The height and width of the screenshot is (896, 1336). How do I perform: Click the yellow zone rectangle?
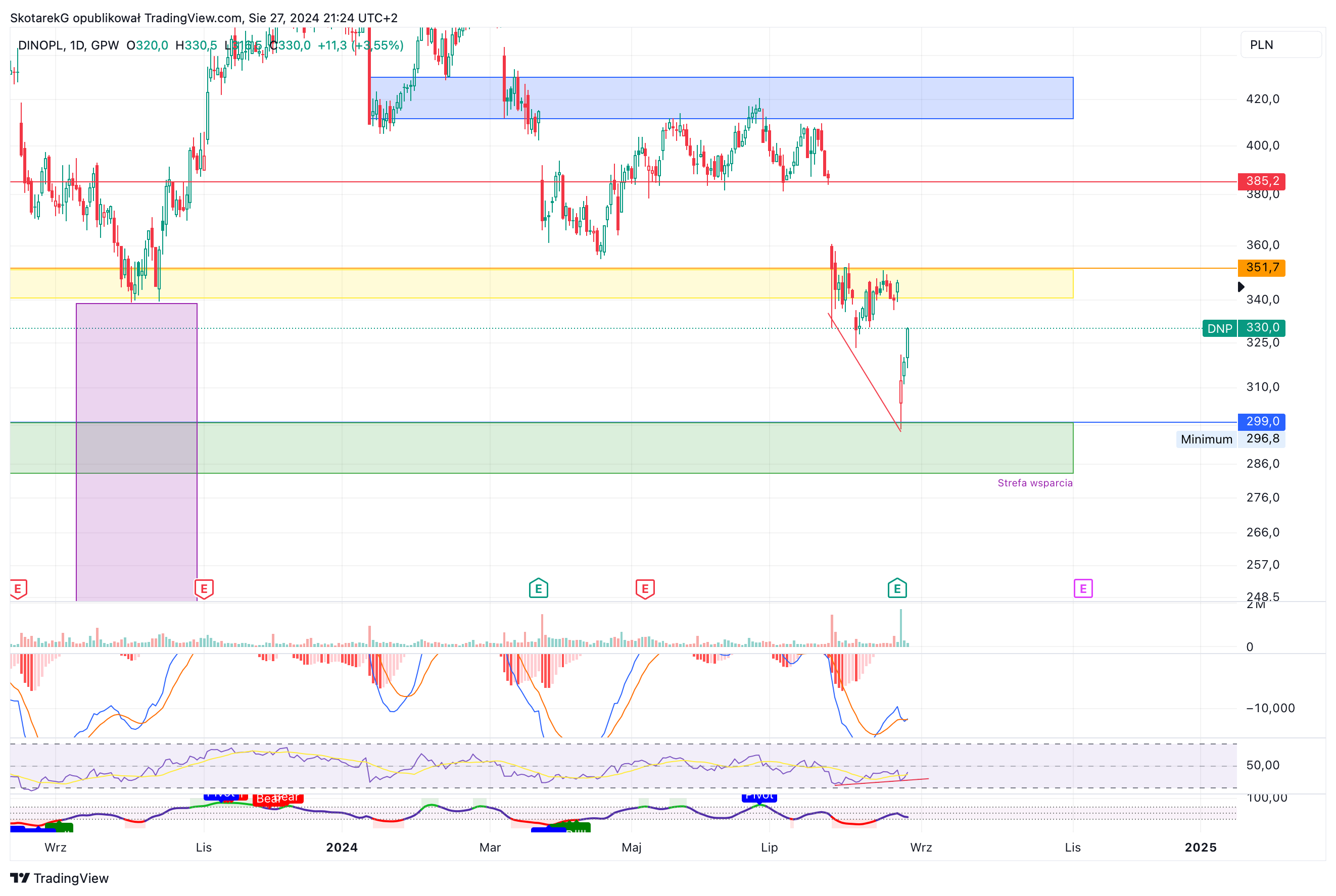pyautogui.click(x=541, y=283)
